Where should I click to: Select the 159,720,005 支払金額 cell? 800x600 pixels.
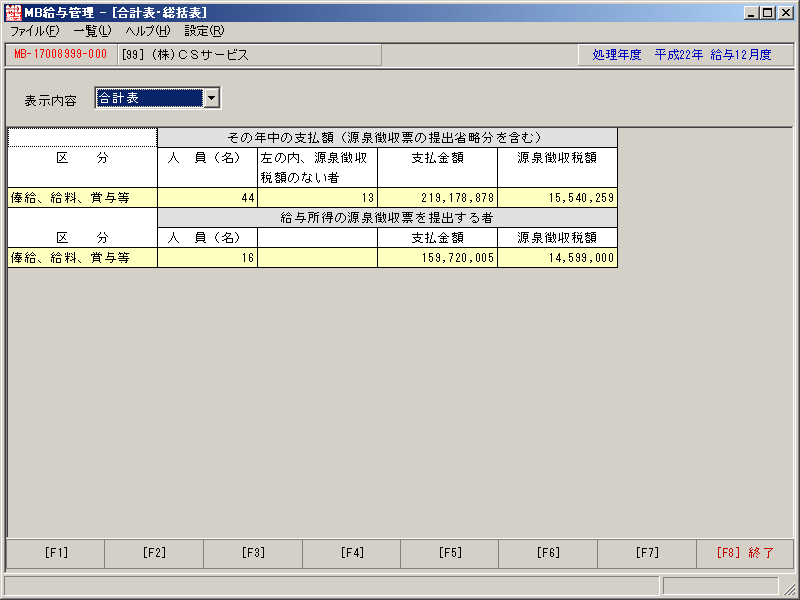coord(437,258)
